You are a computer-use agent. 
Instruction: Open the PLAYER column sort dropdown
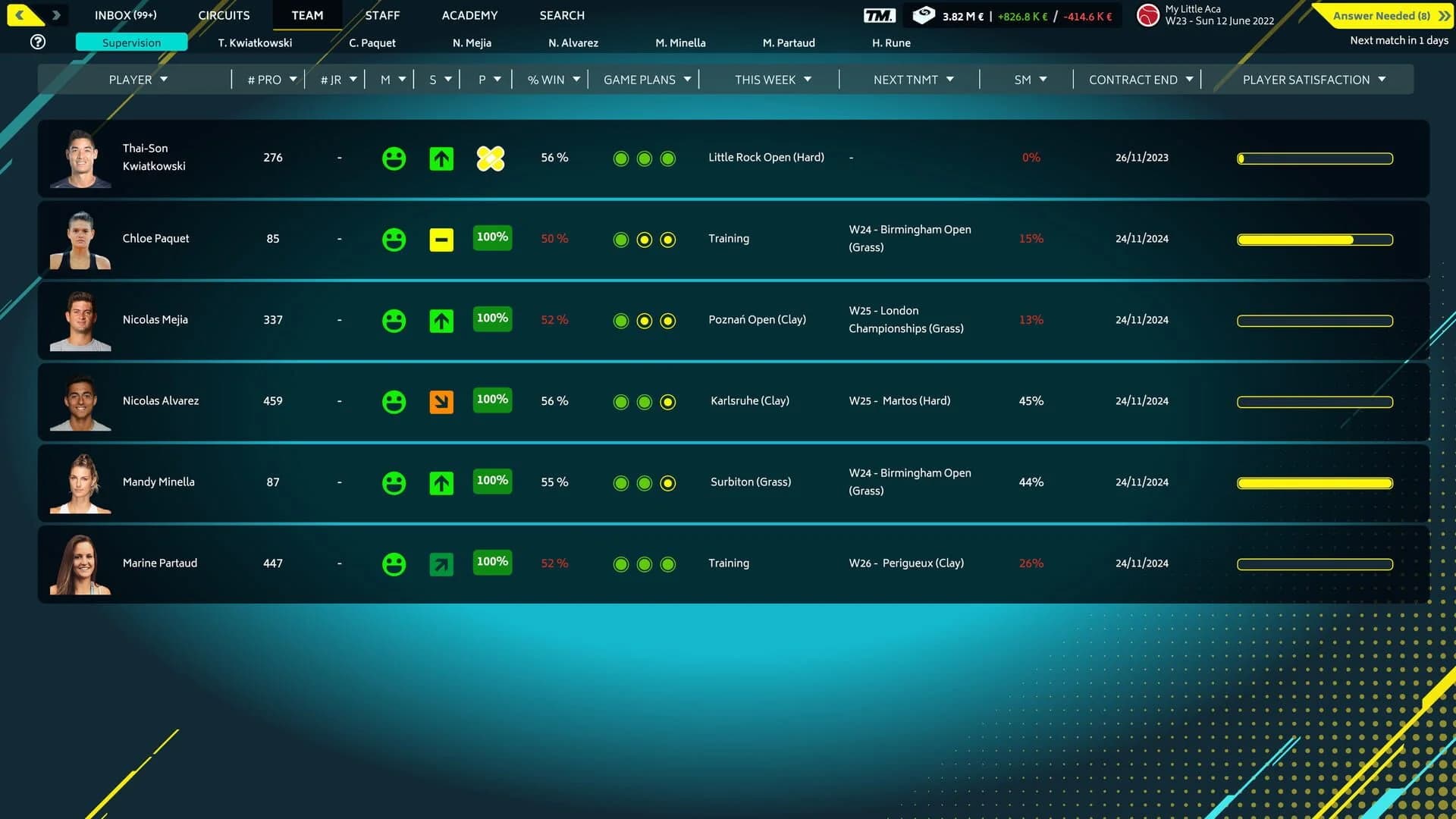139,79
